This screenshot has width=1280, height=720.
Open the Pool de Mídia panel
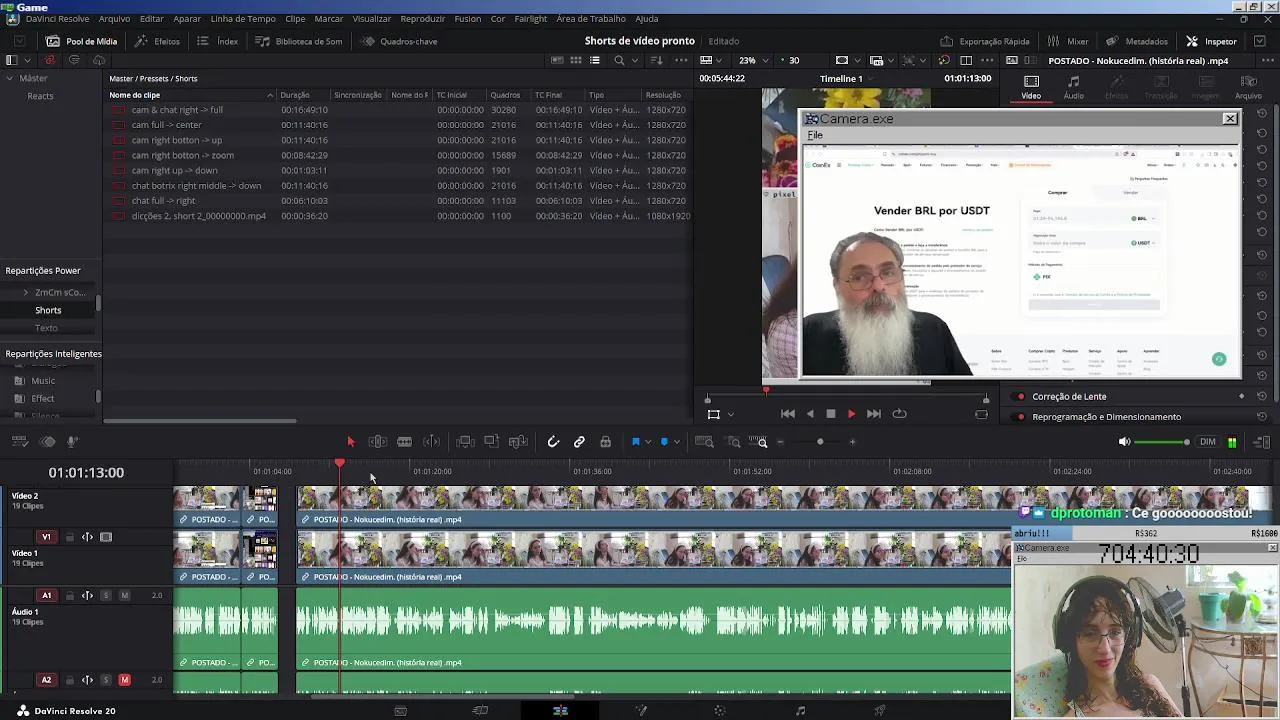pos(82,41)
